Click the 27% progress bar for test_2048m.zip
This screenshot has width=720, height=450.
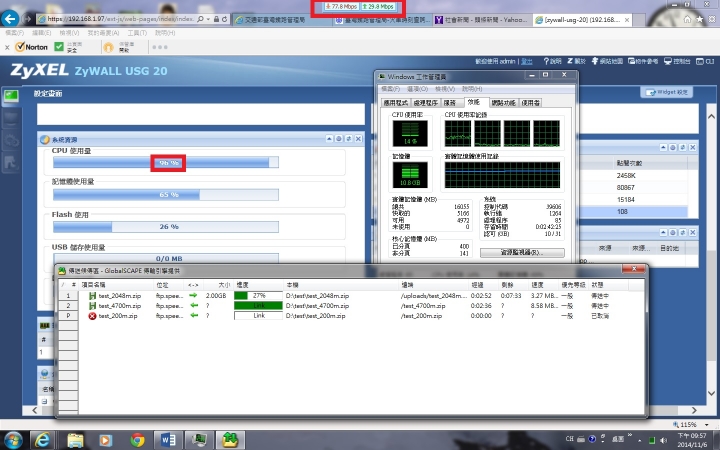click(259, 296)
